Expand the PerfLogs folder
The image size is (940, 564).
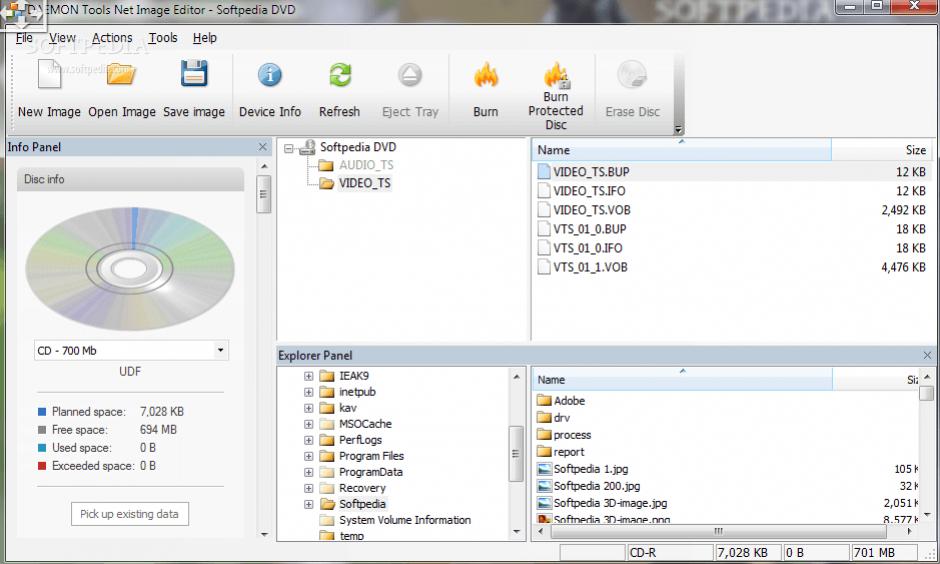(308, 440)
